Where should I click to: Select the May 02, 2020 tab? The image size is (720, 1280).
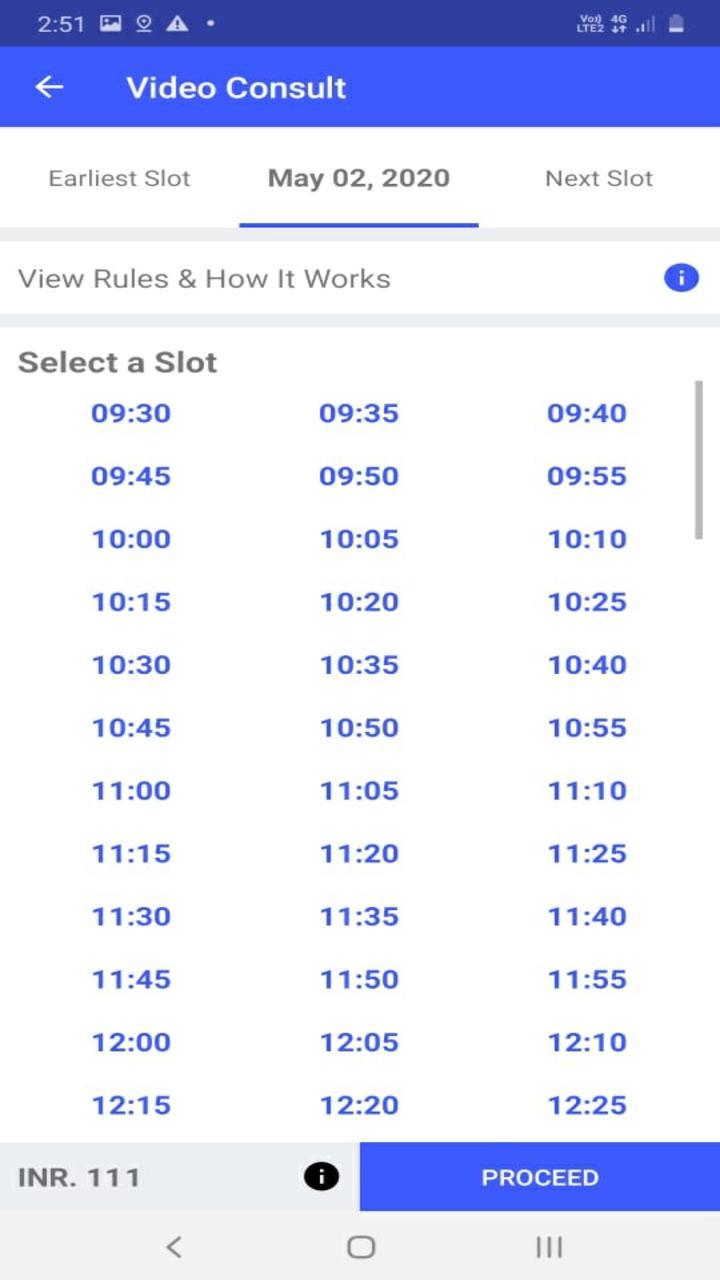pos(359,178)
